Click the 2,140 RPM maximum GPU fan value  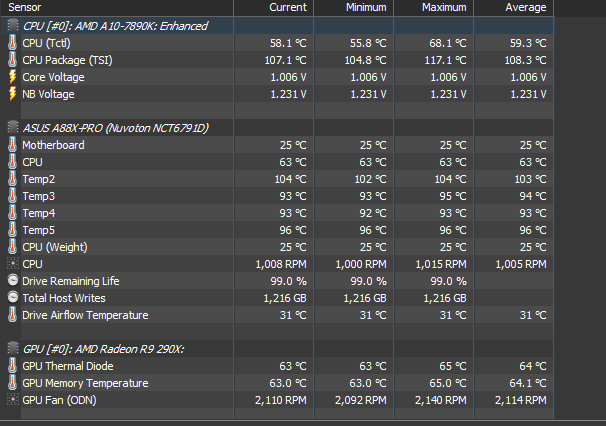click(x=441, y=400)
